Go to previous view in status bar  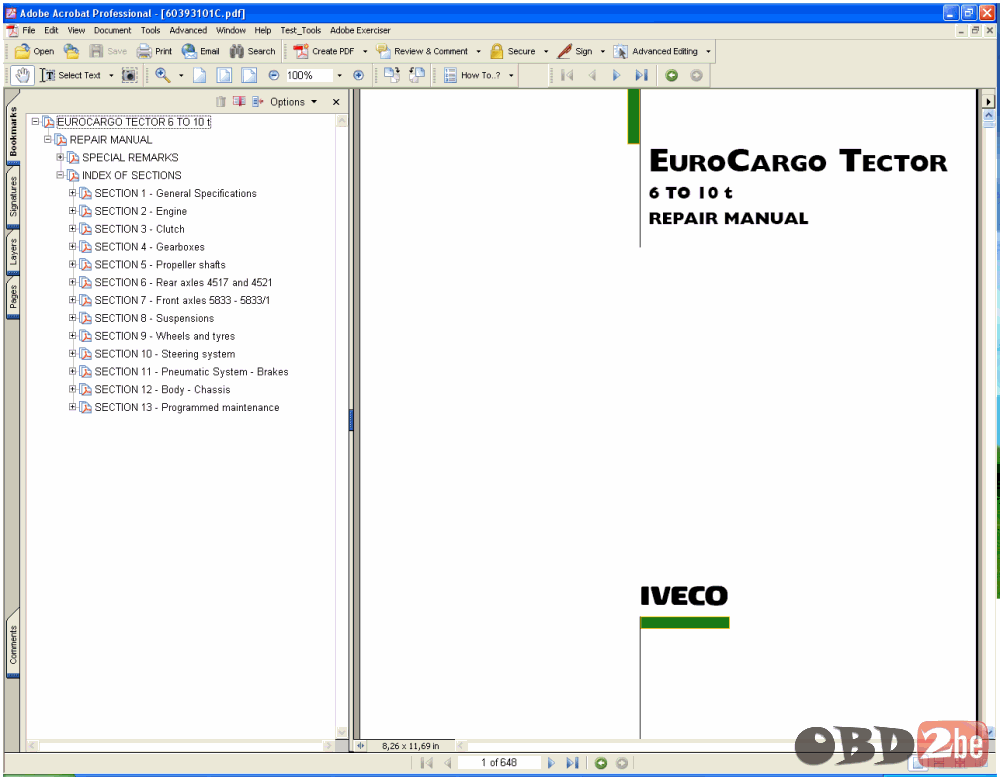point(601,762)
